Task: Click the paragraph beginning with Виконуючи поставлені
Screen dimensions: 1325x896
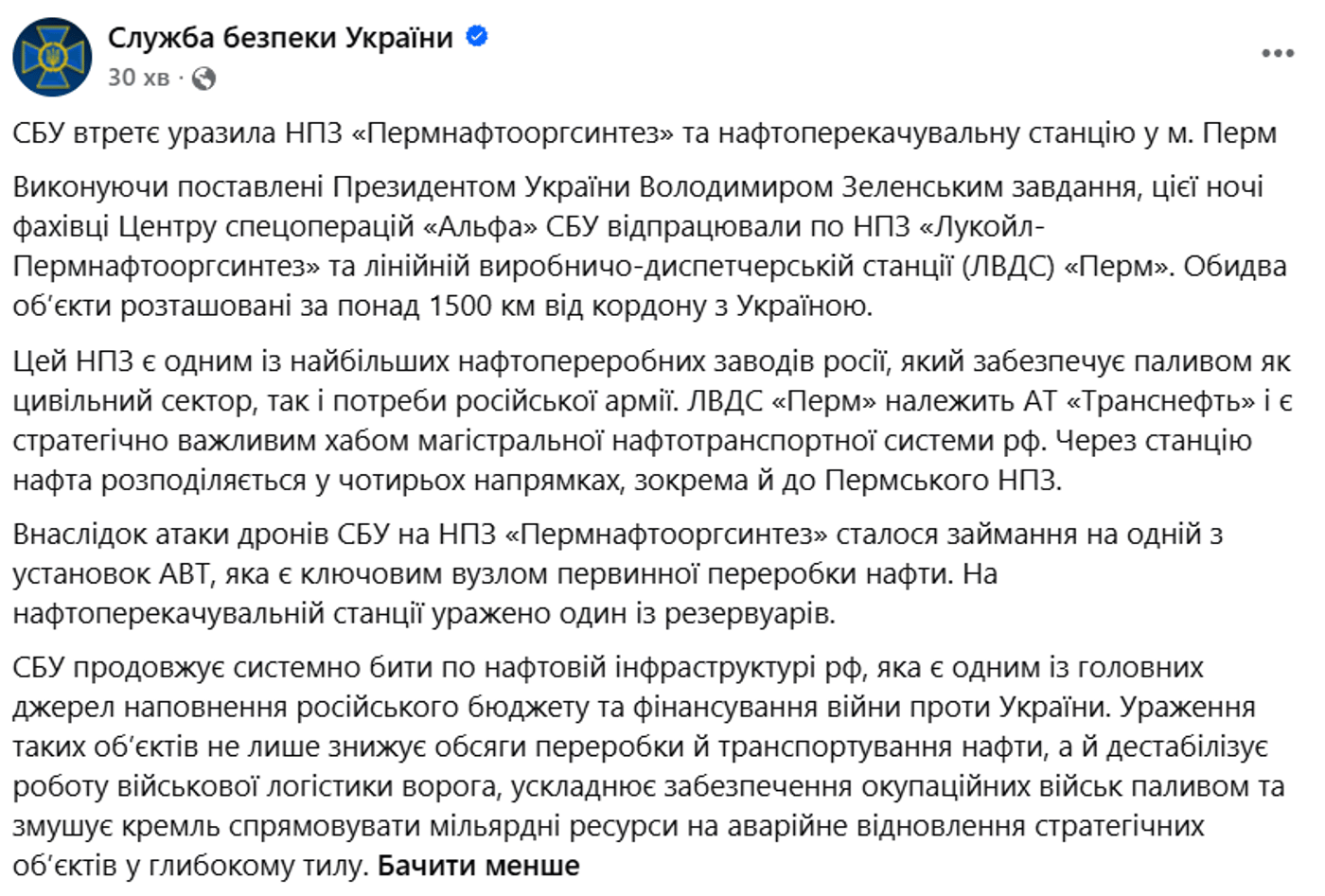Action: pyautogui.click(x=650, y=246)
